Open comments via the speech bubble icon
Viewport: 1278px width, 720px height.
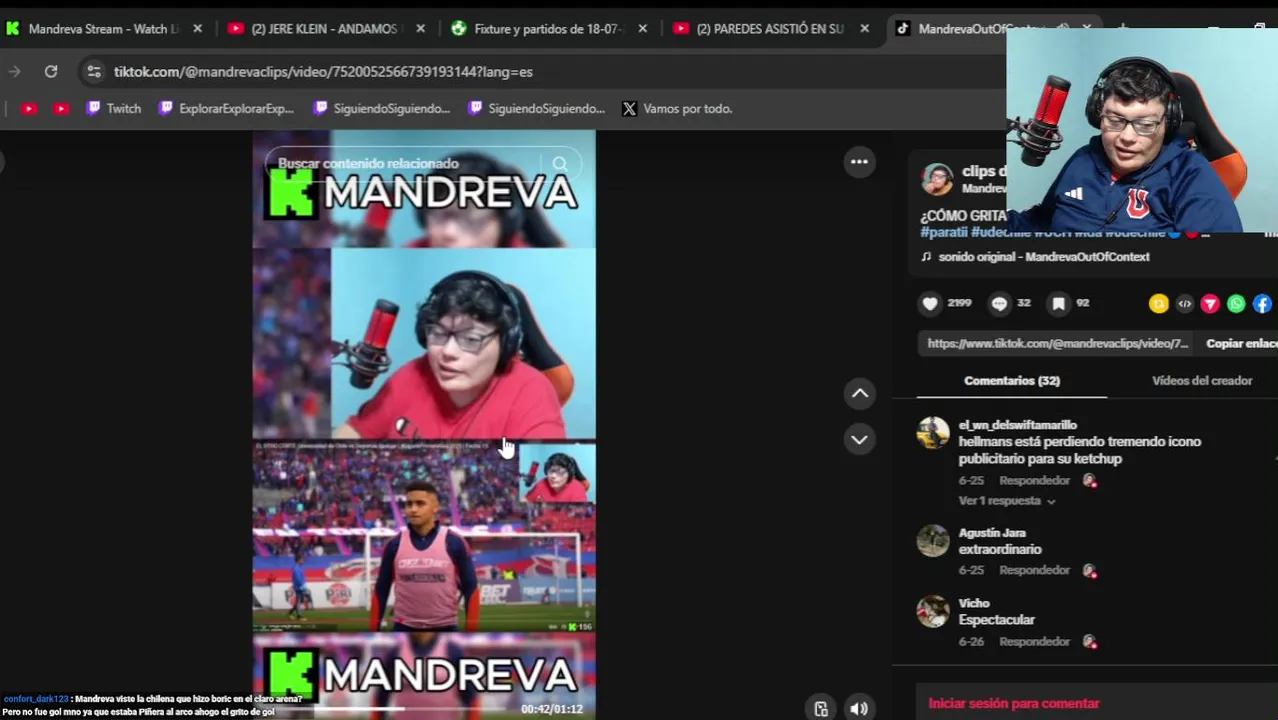coord(999,303)
